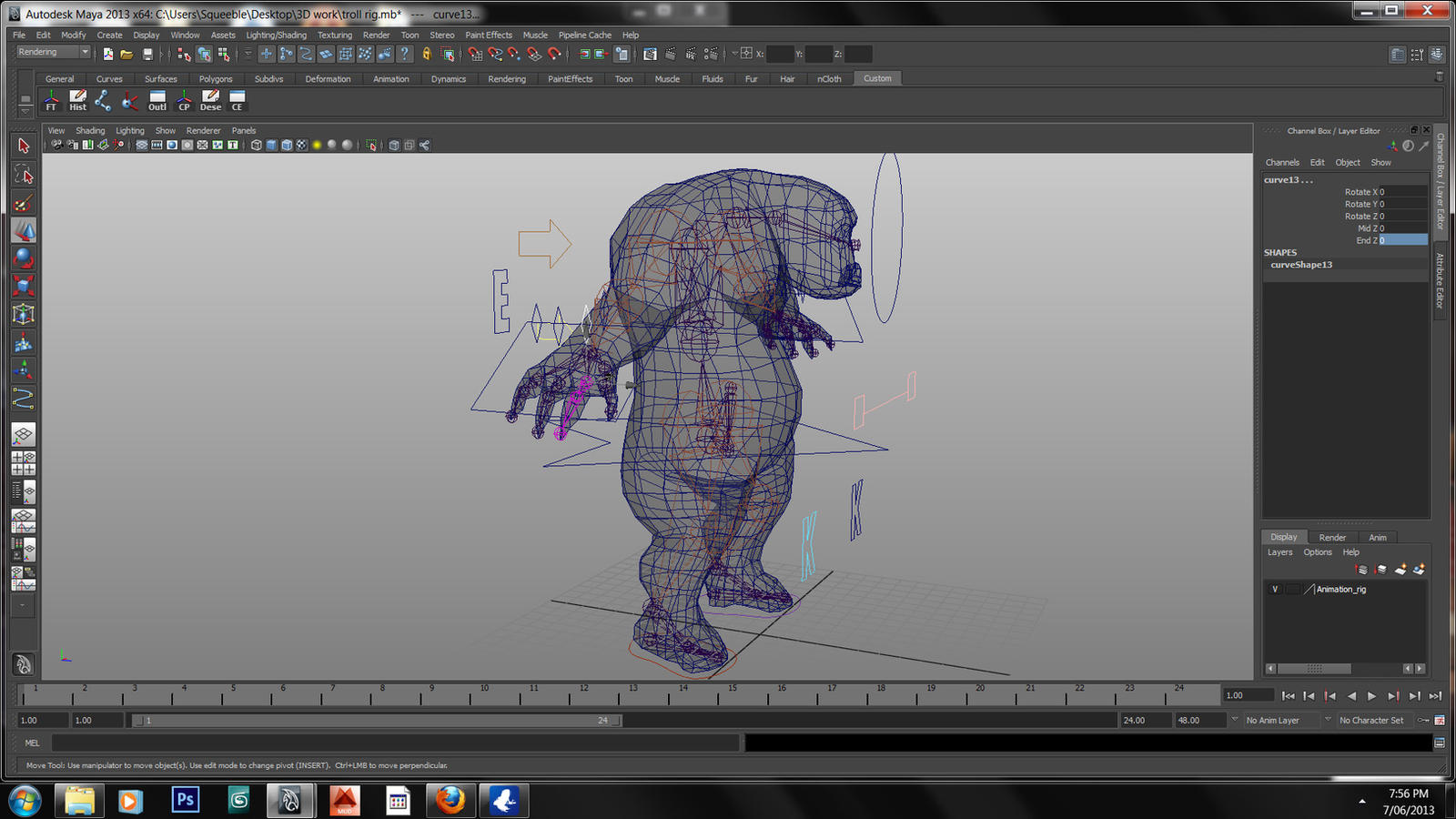Toggle smooth shade all cube icon
This screenshot has height=819, width=1456.
click(x=271, y=145)
